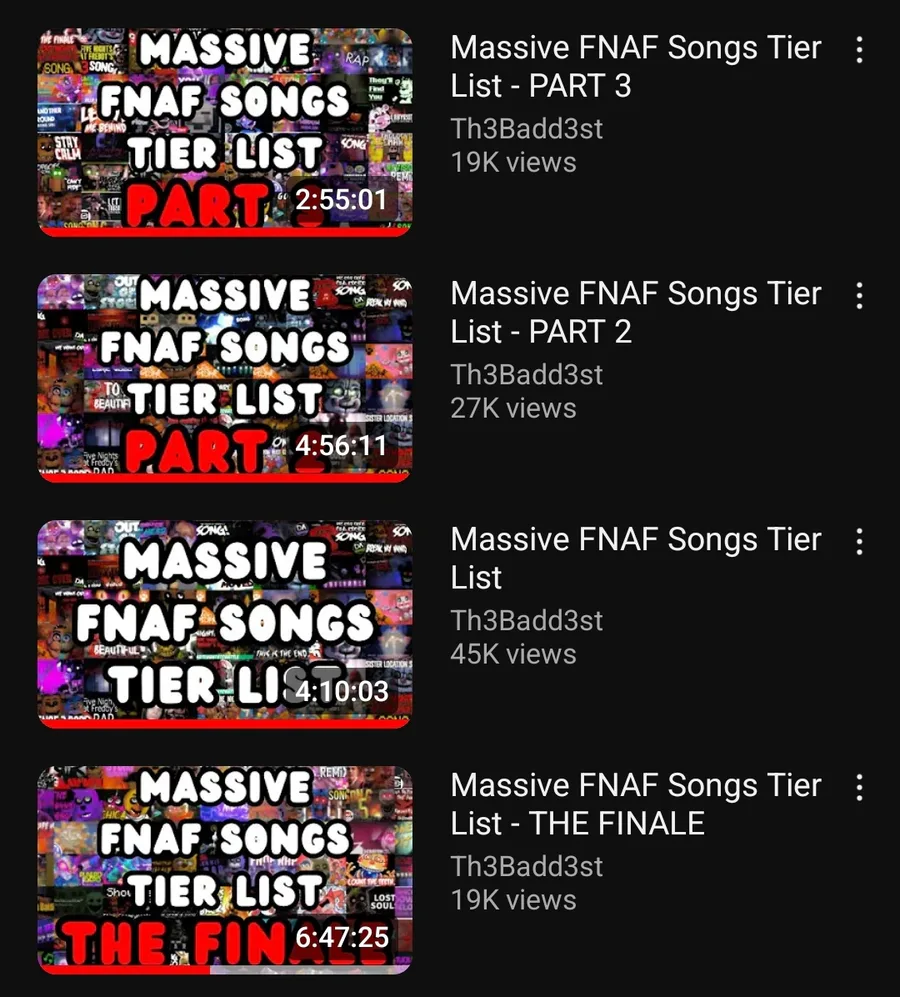Open THE FINALE video thumbnail

(x=225, y=870)
